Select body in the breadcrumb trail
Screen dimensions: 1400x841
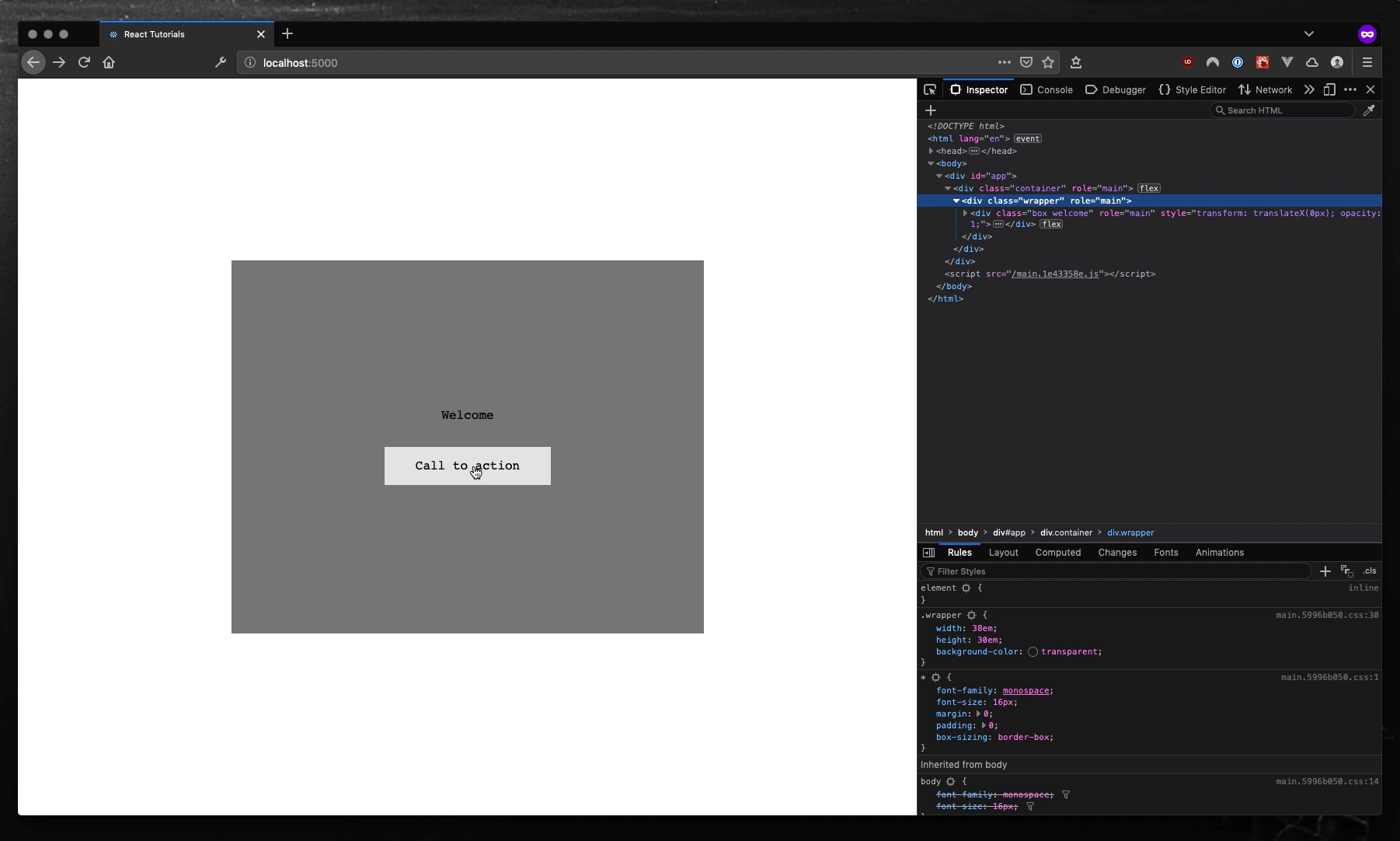pyautogui.click(x=967, y=532)
